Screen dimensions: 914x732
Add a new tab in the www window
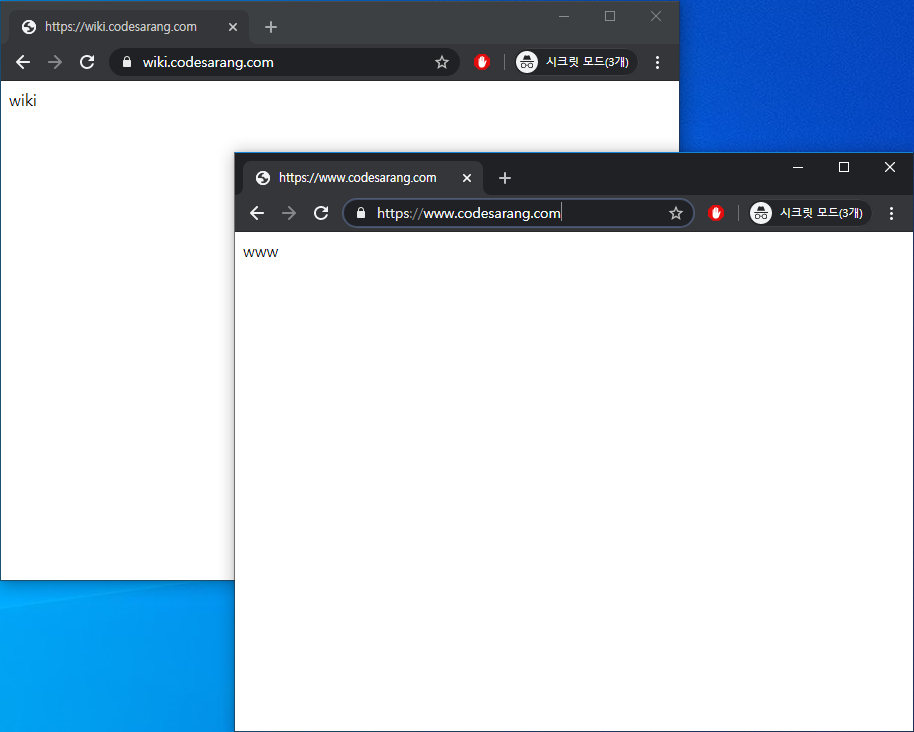(x=505, y=178)
